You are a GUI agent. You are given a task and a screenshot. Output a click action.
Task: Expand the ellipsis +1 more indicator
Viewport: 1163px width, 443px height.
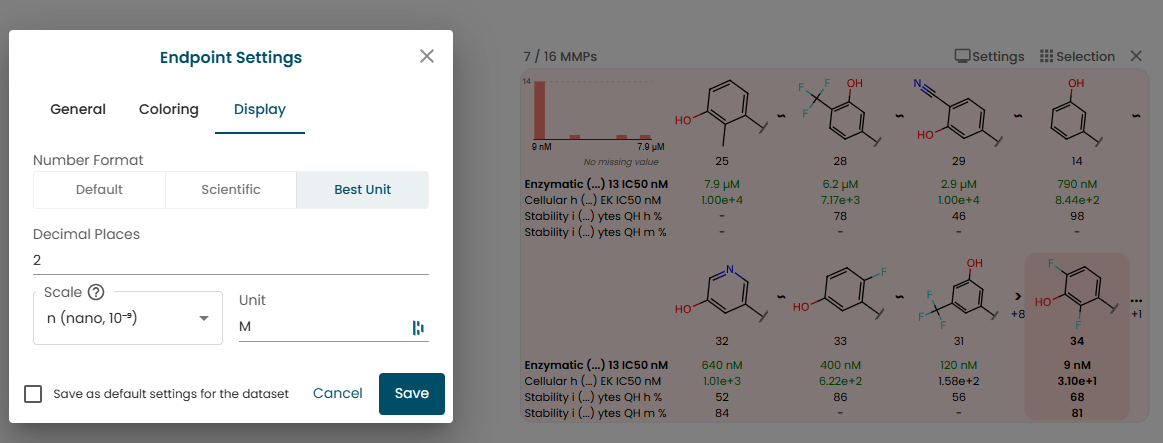1136,306
